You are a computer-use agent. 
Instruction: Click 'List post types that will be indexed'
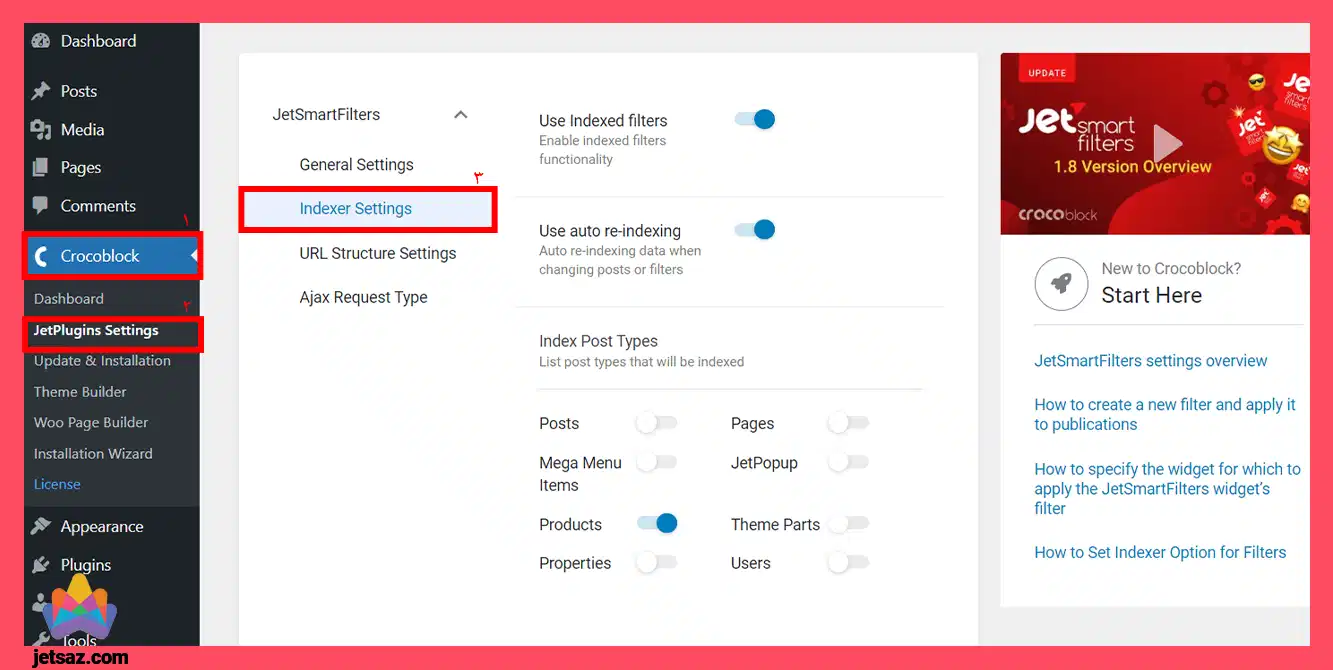tap(641, 362)
